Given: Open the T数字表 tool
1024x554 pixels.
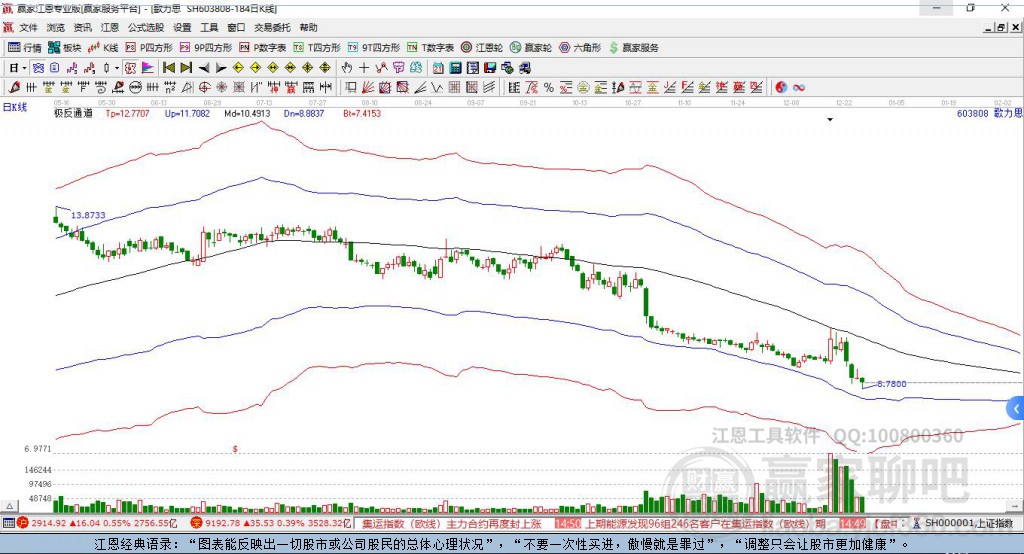Looking at the screenshot, I should [x=430, y=48].
